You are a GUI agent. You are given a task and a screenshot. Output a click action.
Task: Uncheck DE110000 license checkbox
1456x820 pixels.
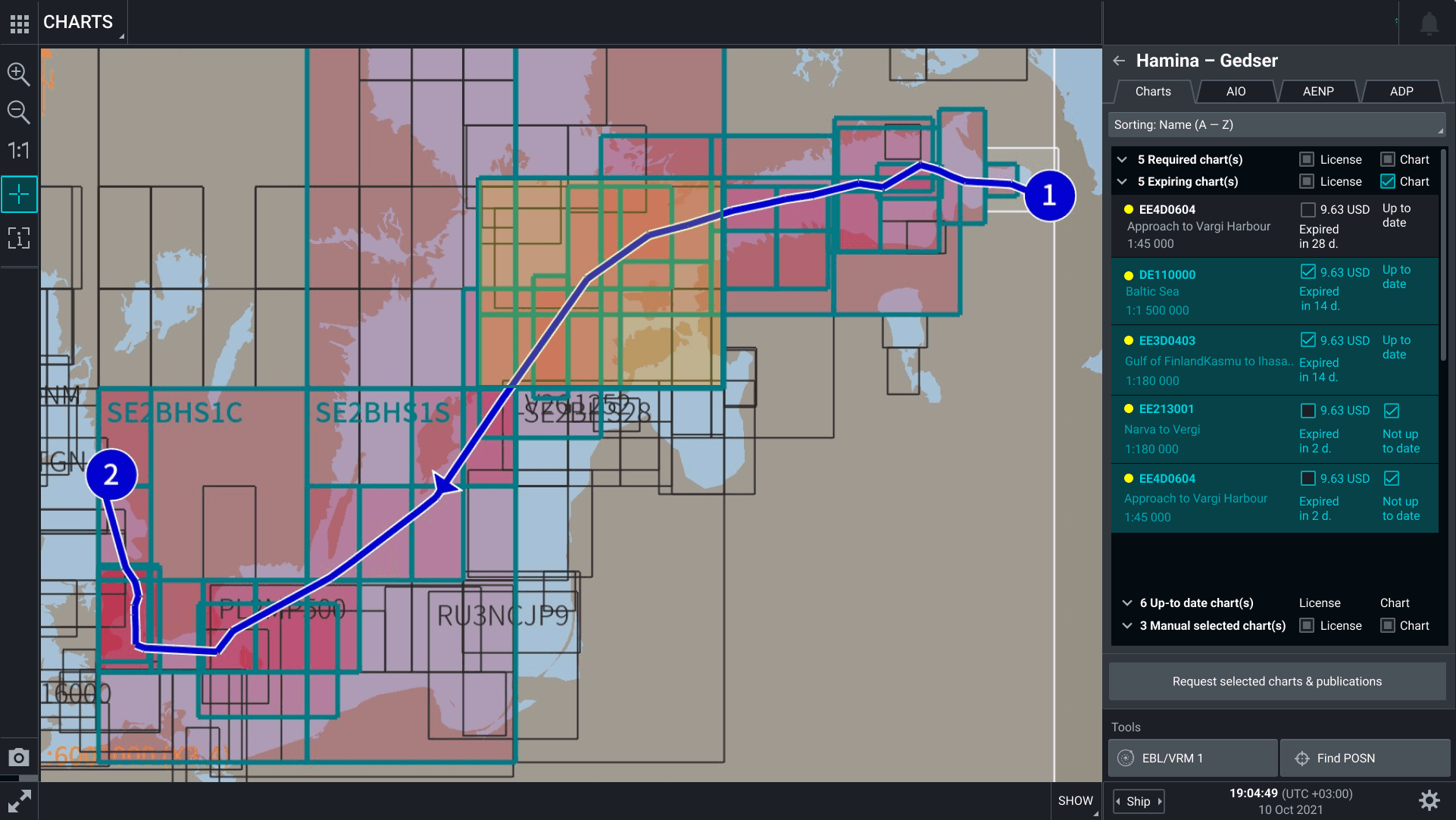click(x=1308, y=271)
